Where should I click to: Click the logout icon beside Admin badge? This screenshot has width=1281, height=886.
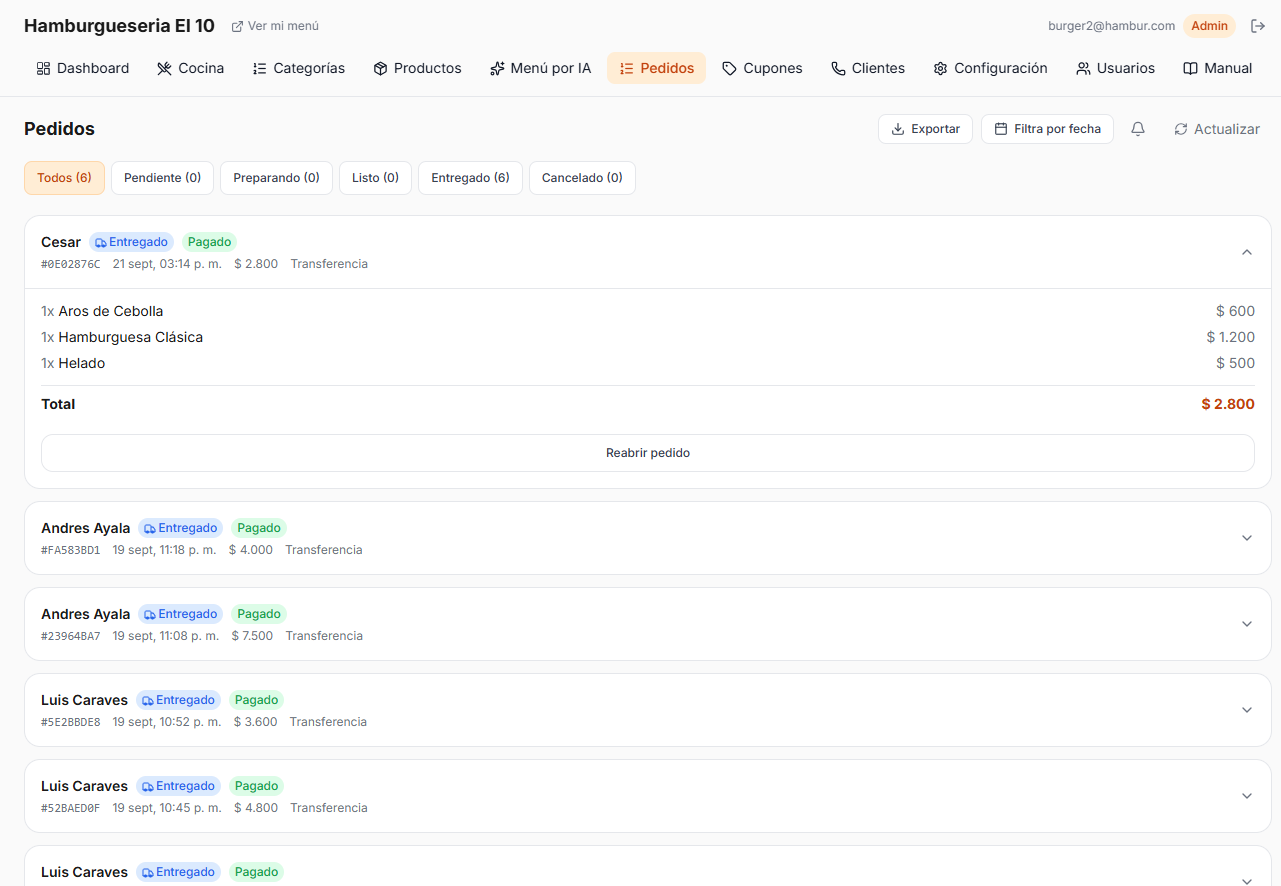(x=1258, y=26)
